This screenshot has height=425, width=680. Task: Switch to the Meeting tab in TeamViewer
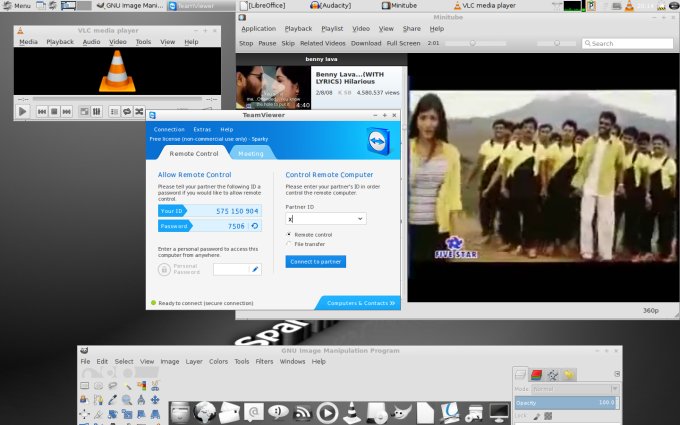[x=251, y=154]
